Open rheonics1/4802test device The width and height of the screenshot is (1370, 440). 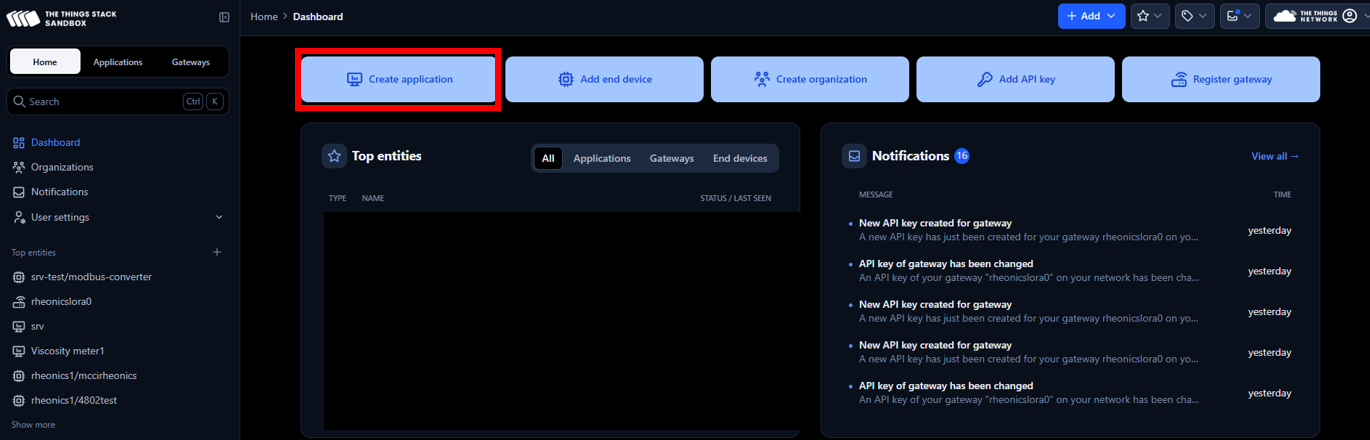click(74, 400)
